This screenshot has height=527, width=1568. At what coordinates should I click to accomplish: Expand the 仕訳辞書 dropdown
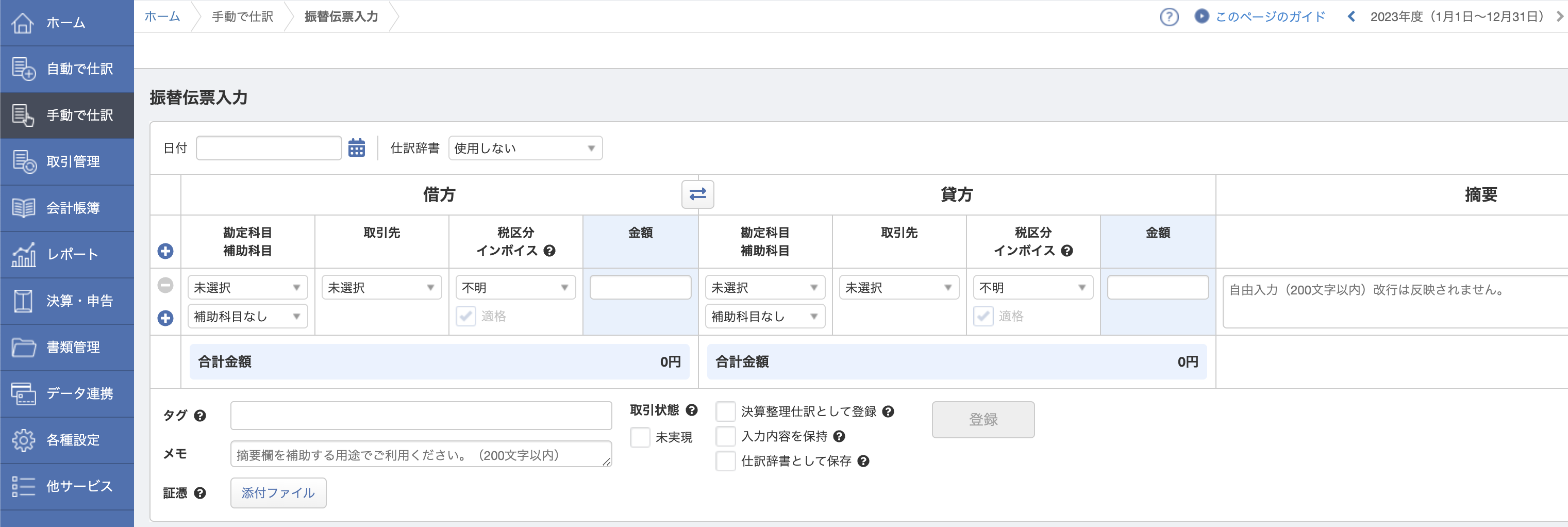click(525, 148)
